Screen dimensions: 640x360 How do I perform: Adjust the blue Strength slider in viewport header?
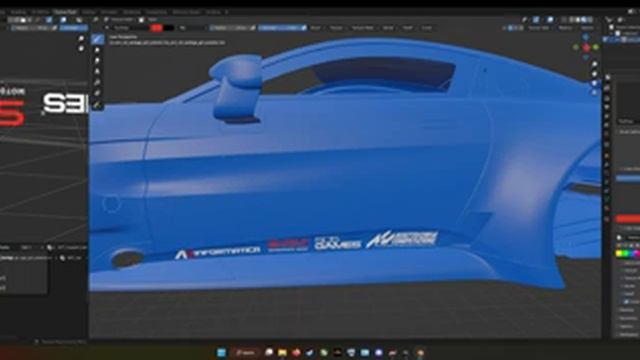coord(279,28)
